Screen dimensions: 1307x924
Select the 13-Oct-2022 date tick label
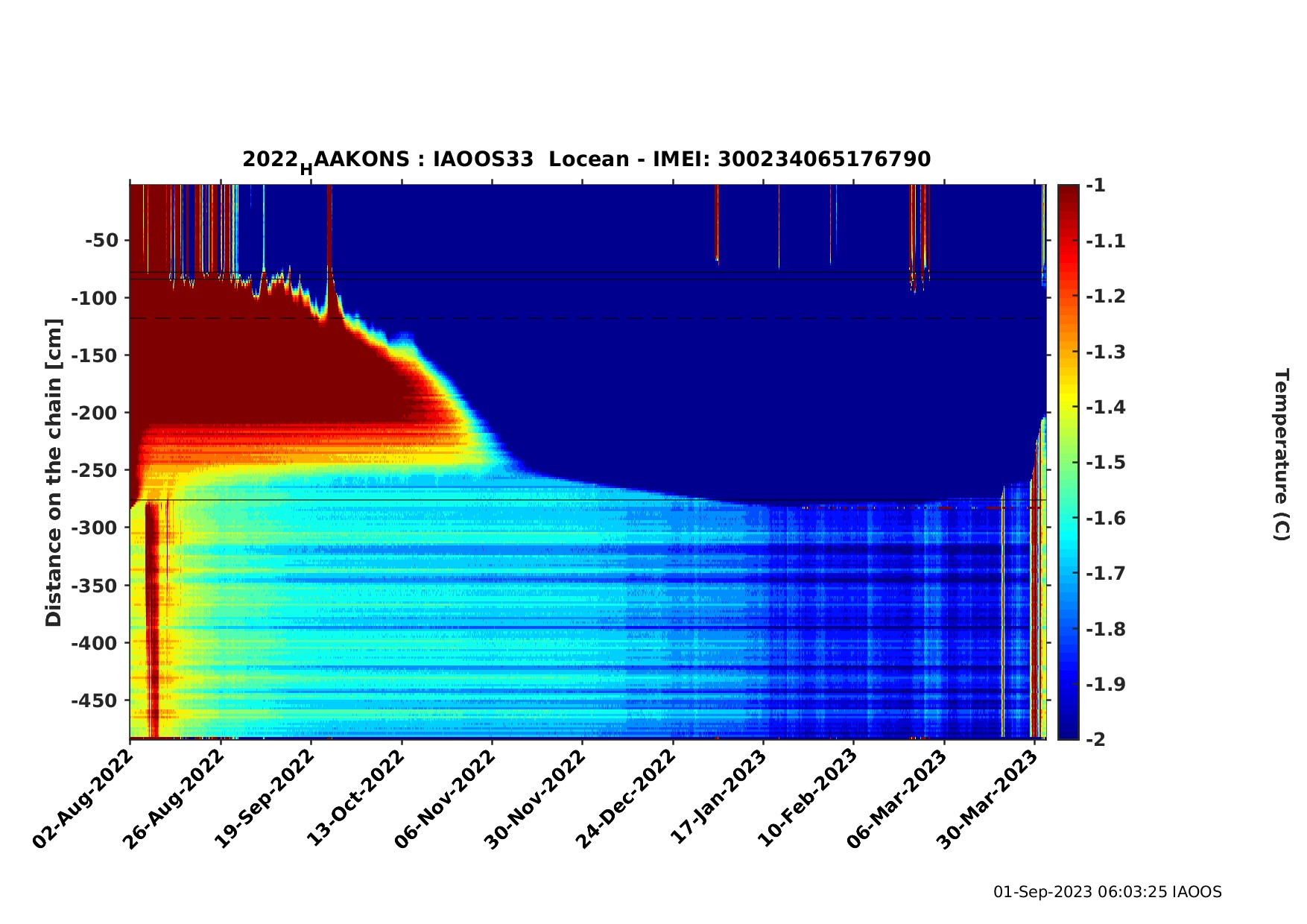point(355,798)
